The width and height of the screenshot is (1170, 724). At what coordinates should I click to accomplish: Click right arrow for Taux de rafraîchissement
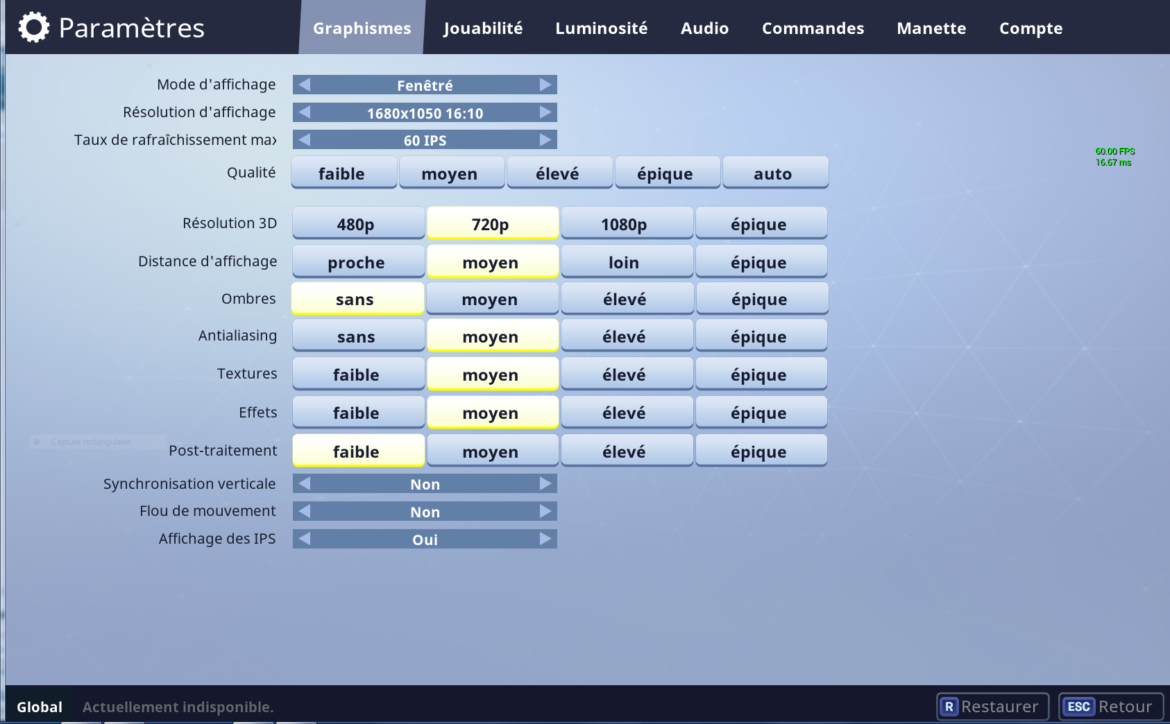[545, 140]
